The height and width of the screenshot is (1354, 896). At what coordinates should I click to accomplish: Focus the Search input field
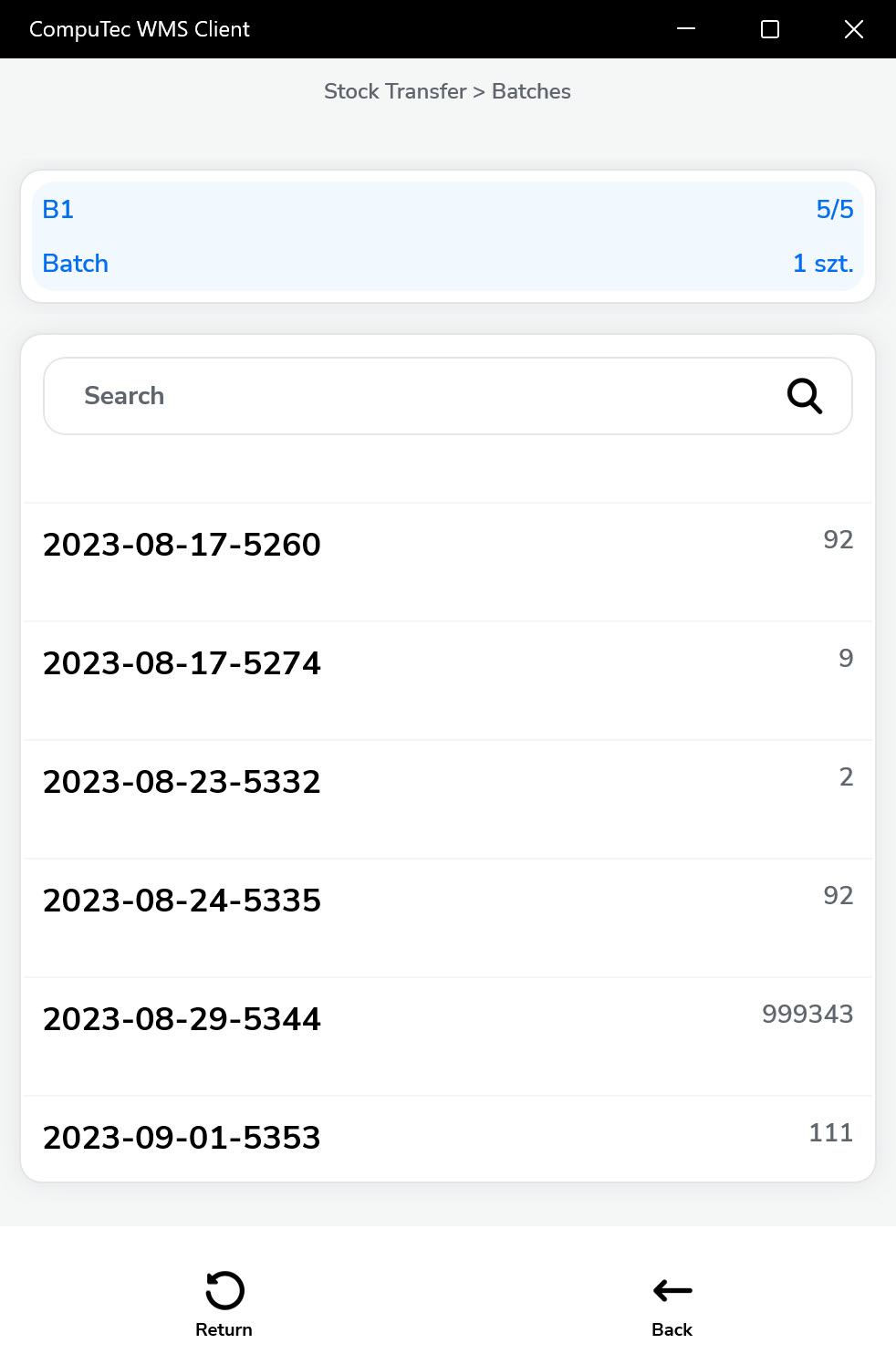411,396
